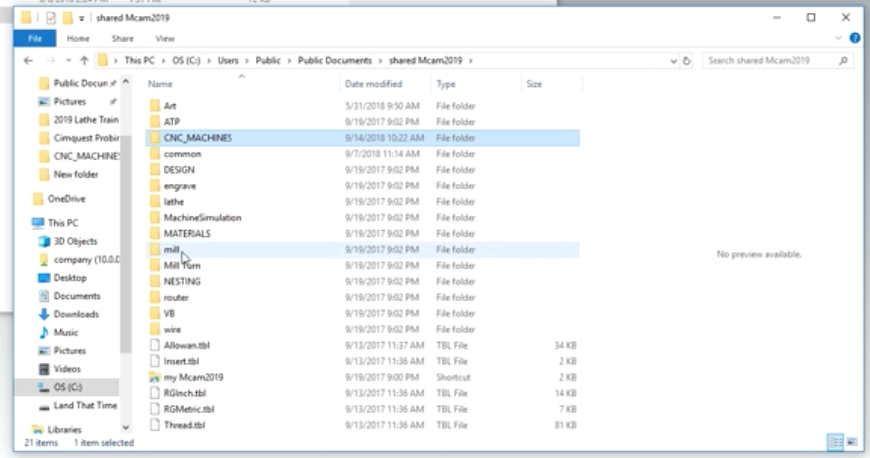
Task: Open the Share ribbon tab
Action: 122,38
